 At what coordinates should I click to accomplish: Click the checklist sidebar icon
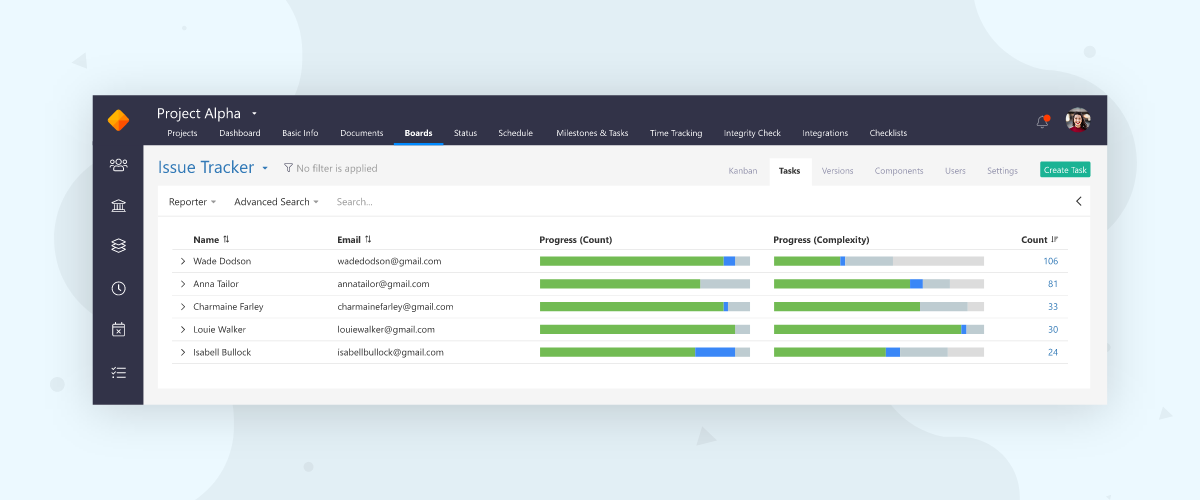click(118, 373)
